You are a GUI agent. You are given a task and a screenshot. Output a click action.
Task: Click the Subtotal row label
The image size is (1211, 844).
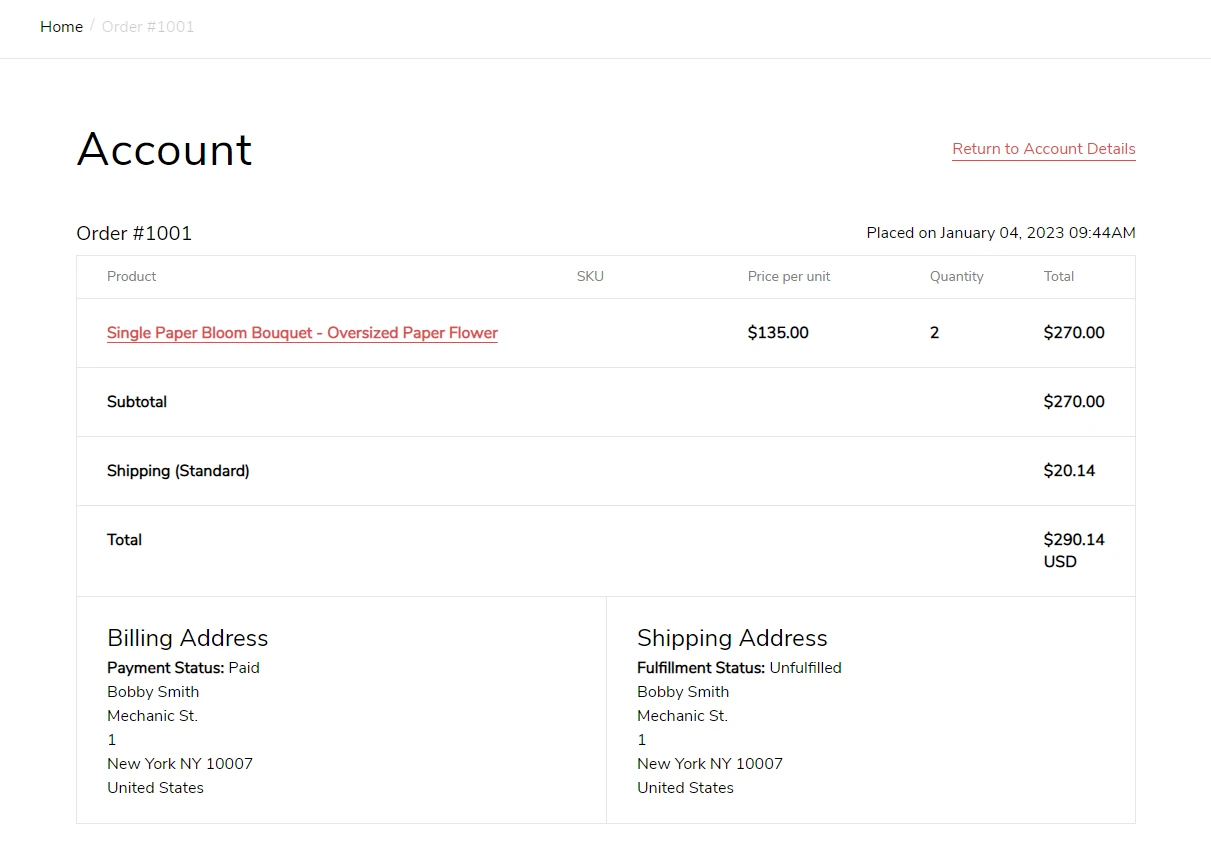137,402
